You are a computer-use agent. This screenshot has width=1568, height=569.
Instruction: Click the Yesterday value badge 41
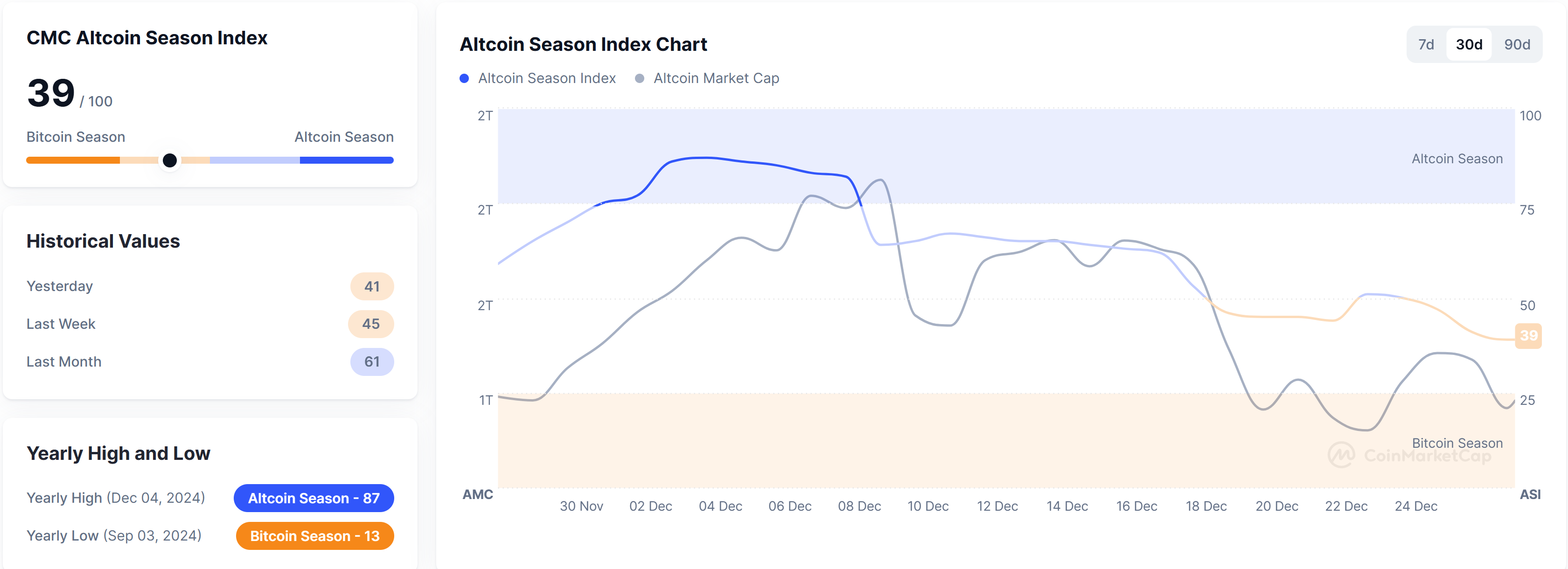[372, 287]
